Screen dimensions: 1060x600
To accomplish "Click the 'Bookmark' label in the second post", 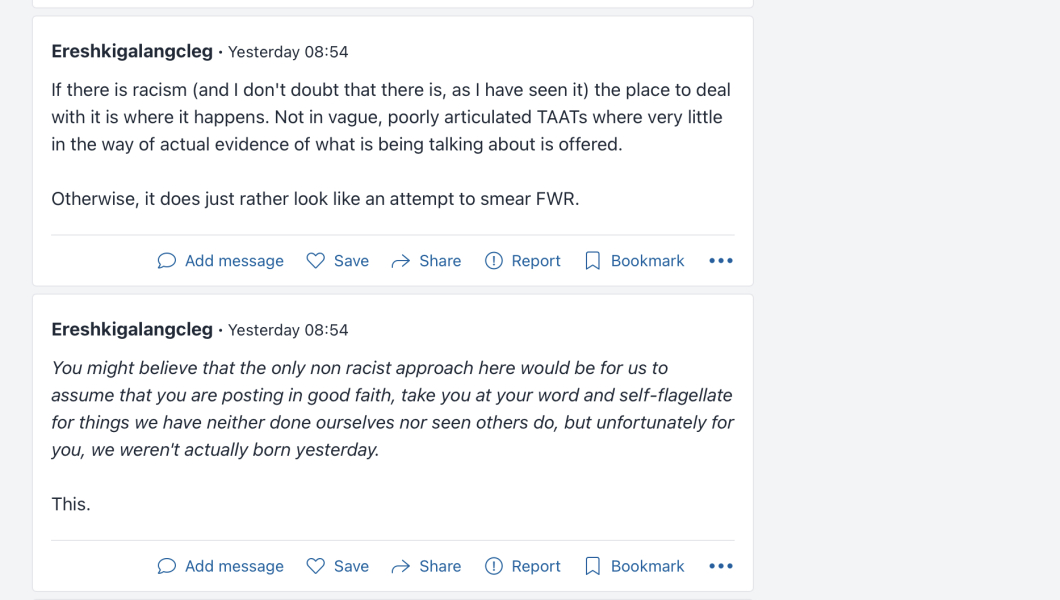I will pos(647,566).
